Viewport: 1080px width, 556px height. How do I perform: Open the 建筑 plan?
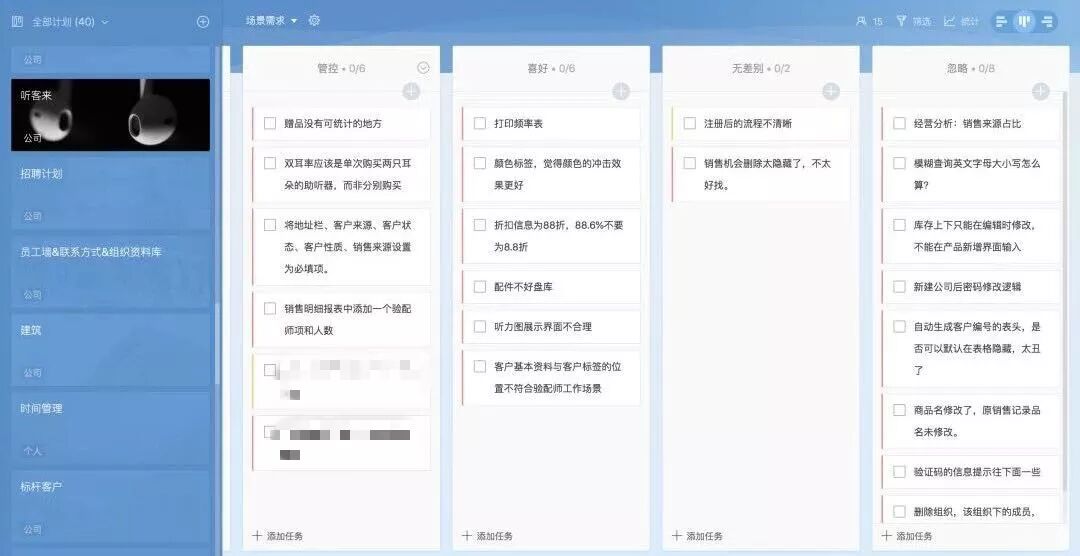(110, 349)
